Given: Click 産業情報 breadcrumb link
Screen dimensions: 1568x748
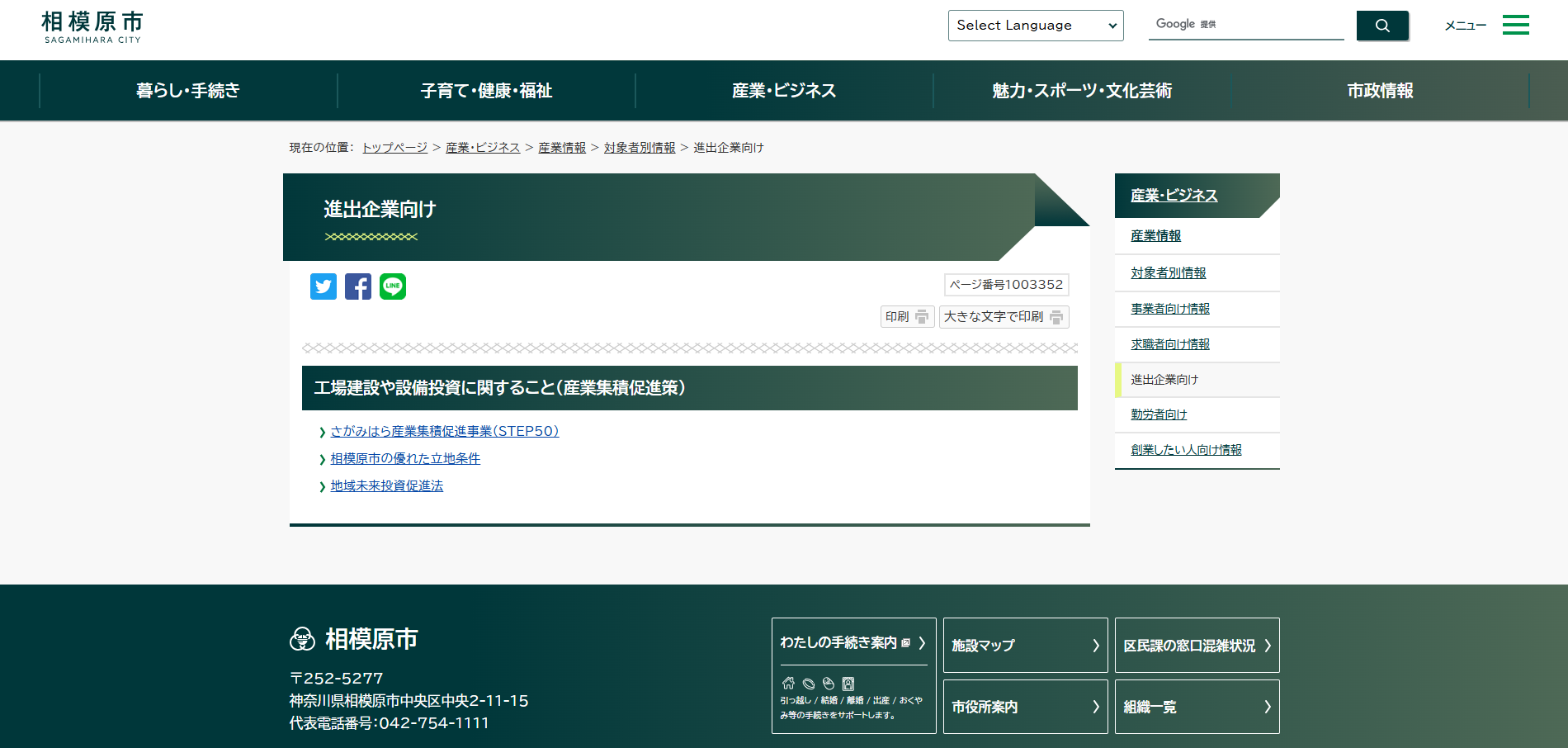Looking at the screenshot, I should (562, 148).
